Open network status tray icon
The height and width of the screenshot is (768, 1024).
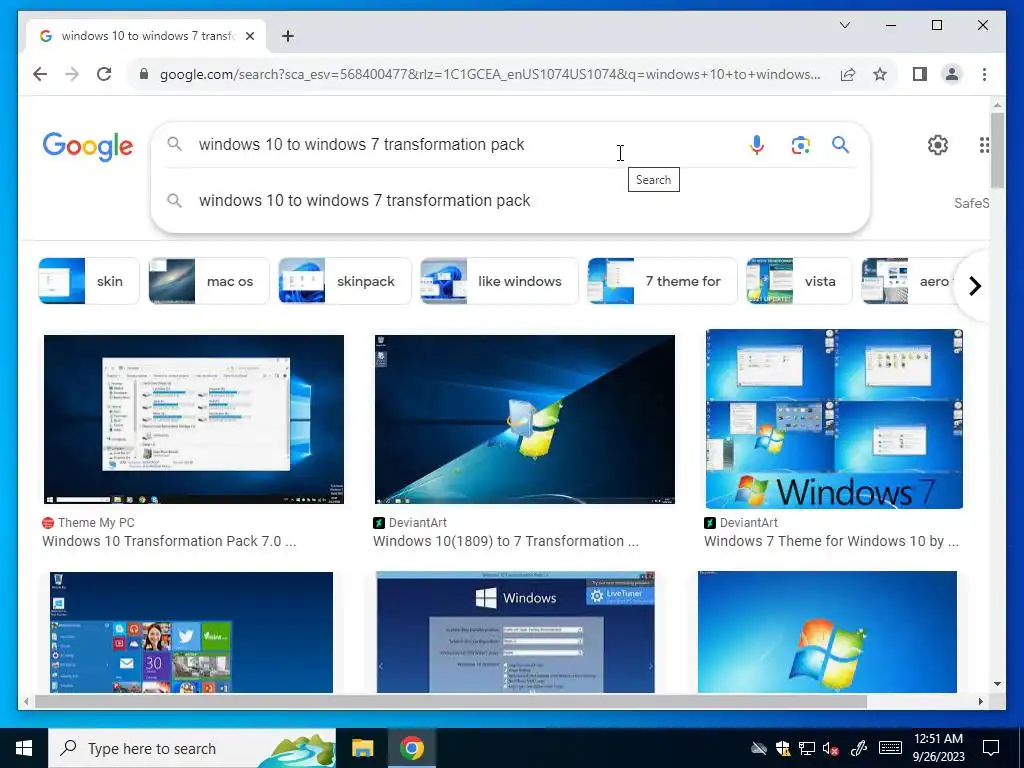(x=807, y=748)
